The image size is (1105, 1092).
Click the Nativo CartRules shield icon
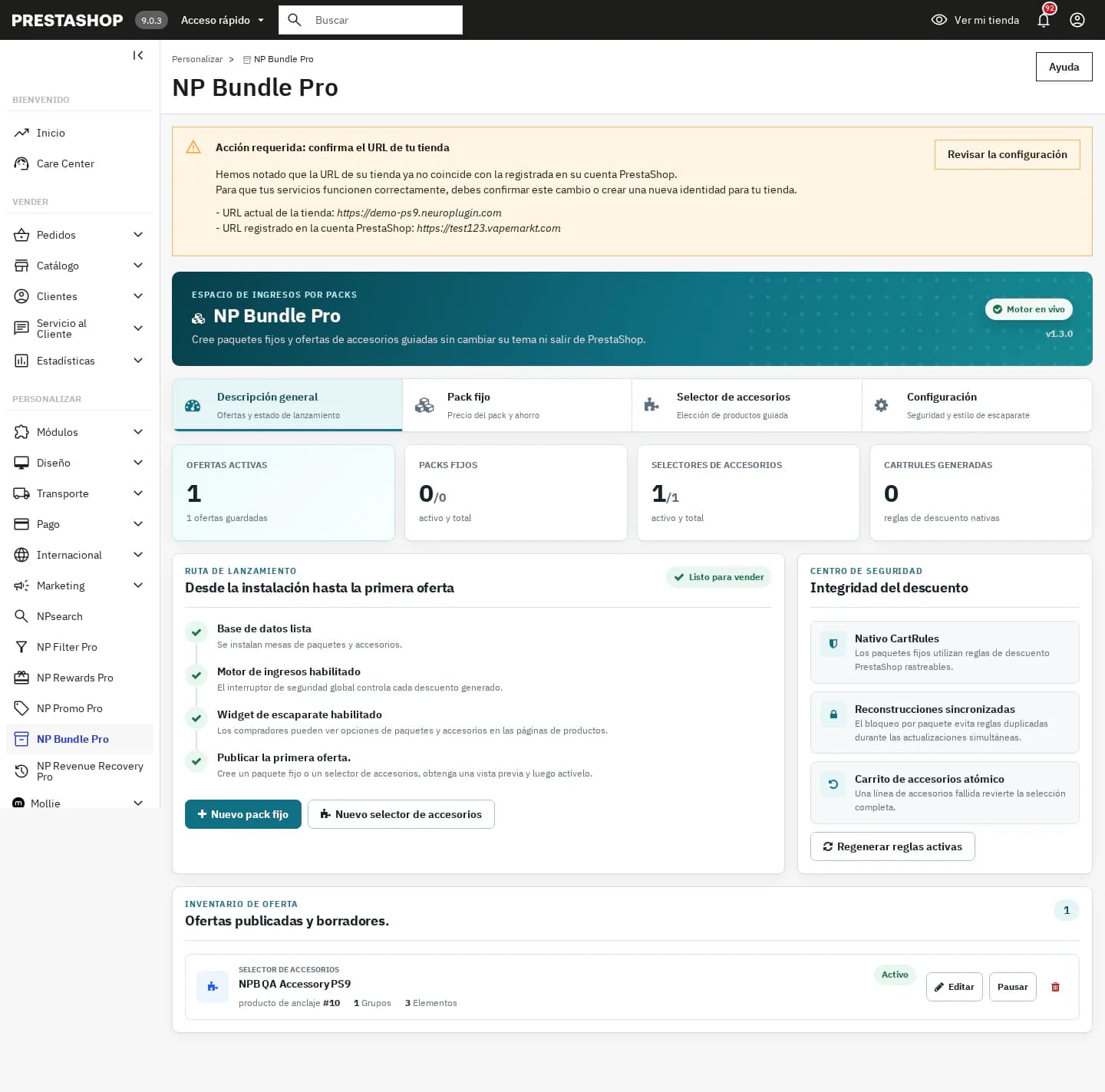833,644
